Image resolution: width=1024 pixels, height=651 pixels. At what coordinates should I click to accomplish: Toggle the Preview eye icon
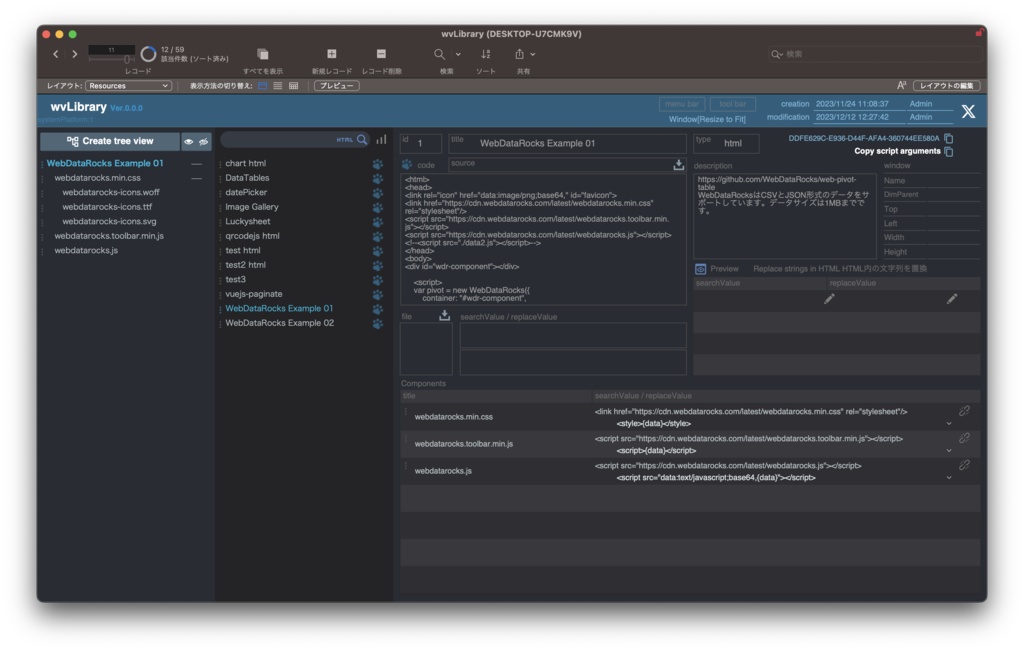(700, 269)
